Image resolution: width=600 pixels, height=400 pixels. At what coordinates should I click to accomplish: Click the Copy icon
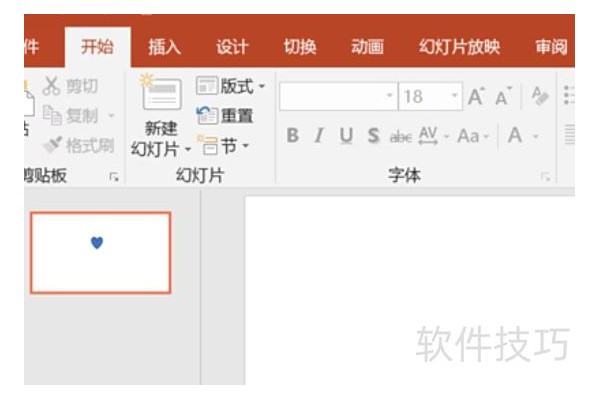[x=52, y=115]
